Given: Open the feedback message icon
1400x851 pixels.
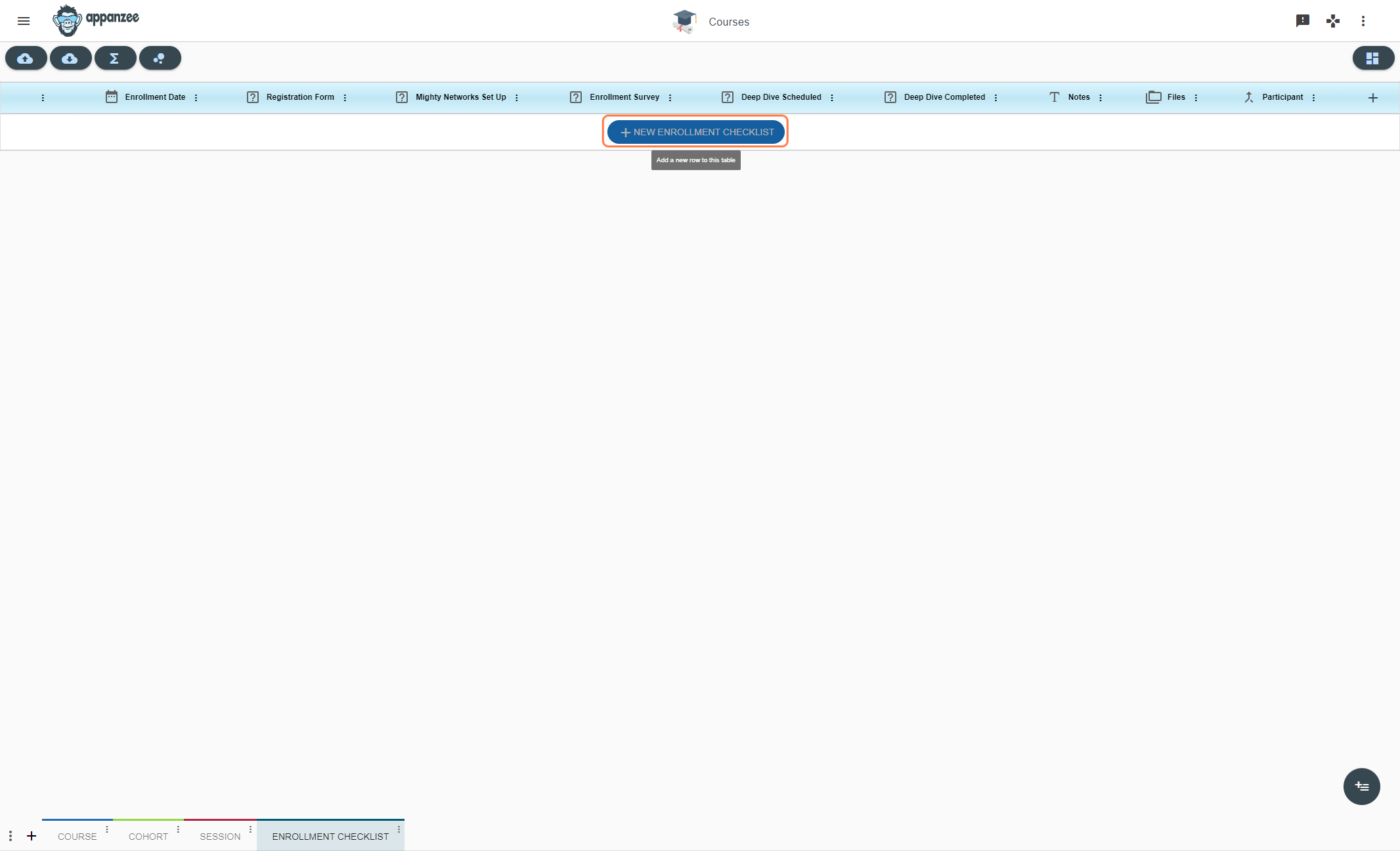Looking at the screenshot, I should [x=1303, y=21].
